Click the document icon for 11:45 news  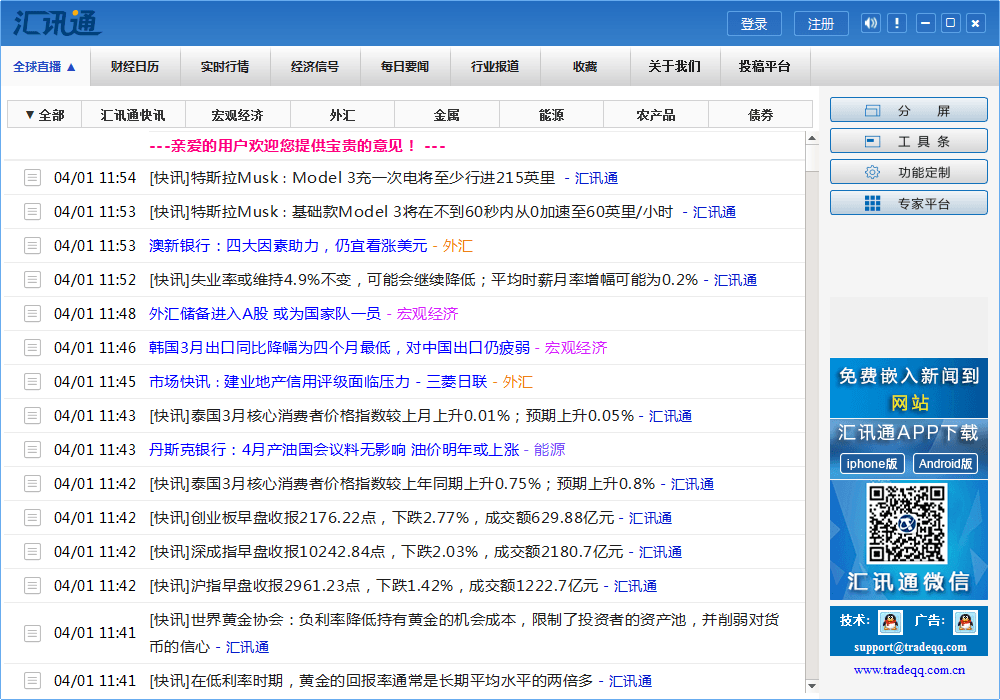(x=33, y=381)
